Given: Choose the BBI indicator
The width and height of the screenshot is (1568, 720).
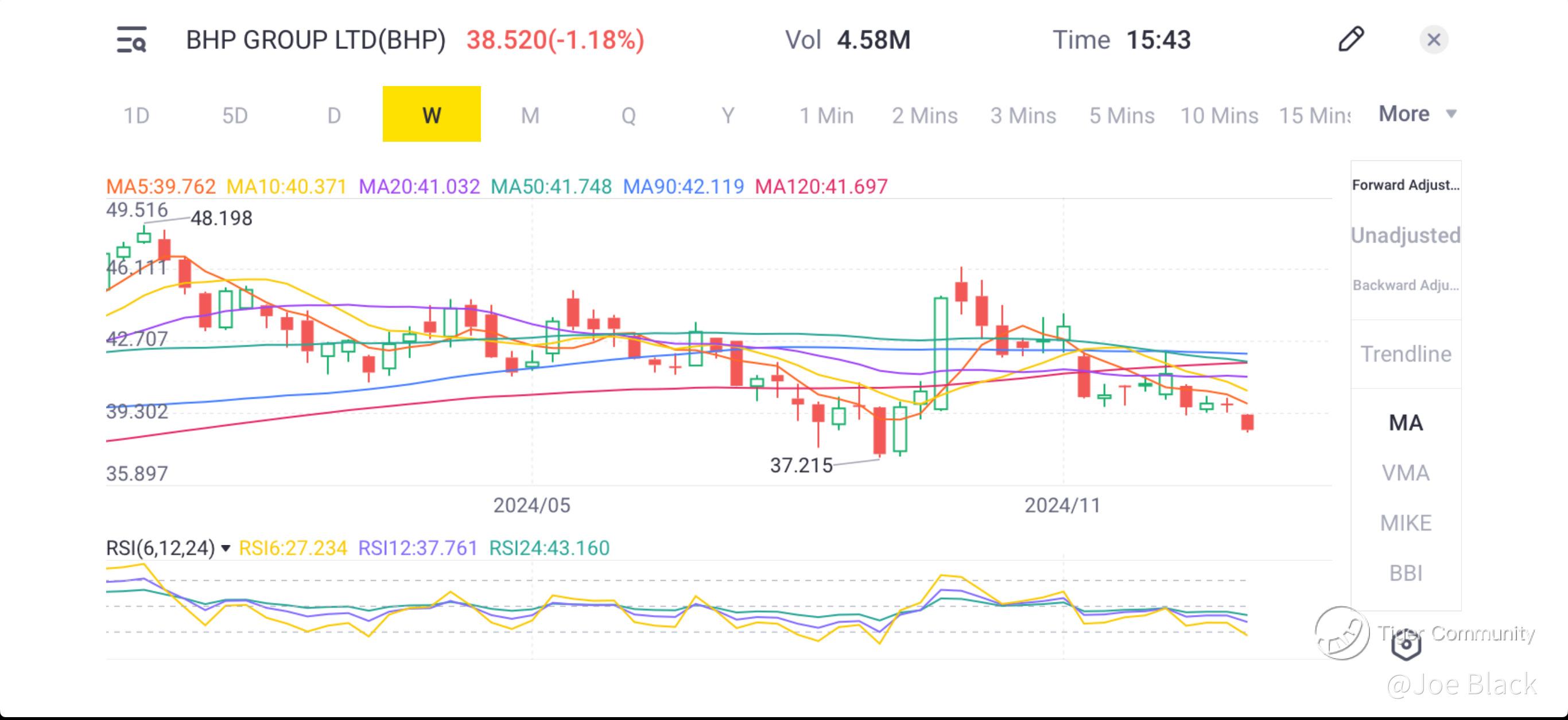Looking at the screenshot, I should coord(1406,573).
